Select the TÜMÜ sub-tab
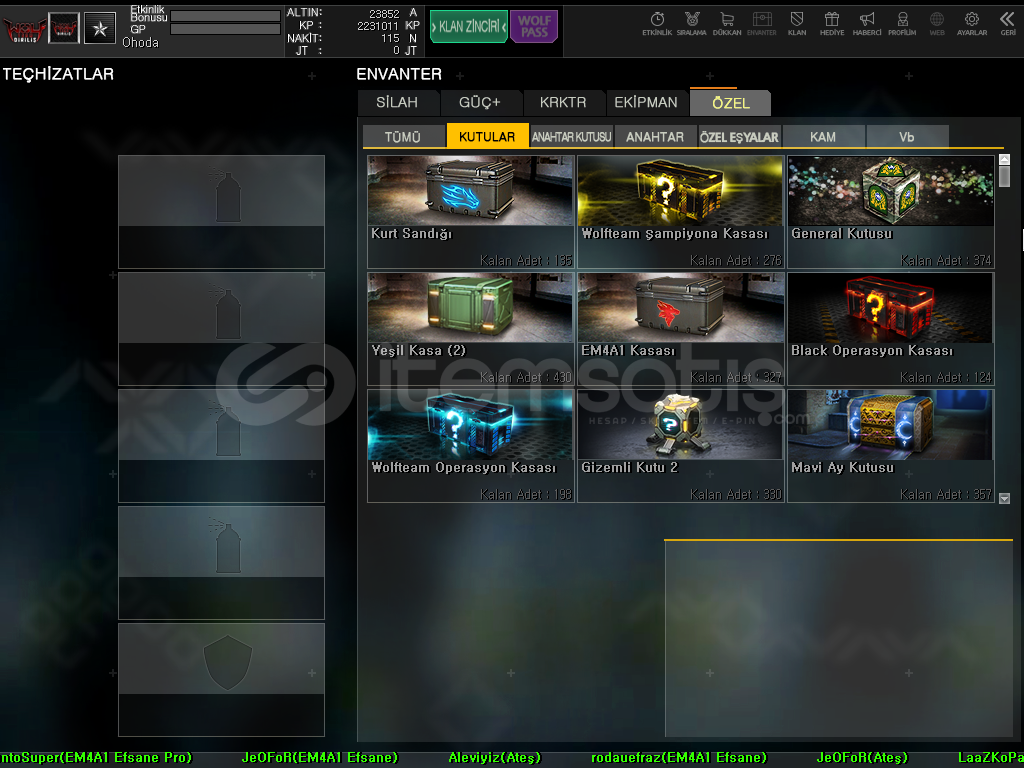 point(403,137)
